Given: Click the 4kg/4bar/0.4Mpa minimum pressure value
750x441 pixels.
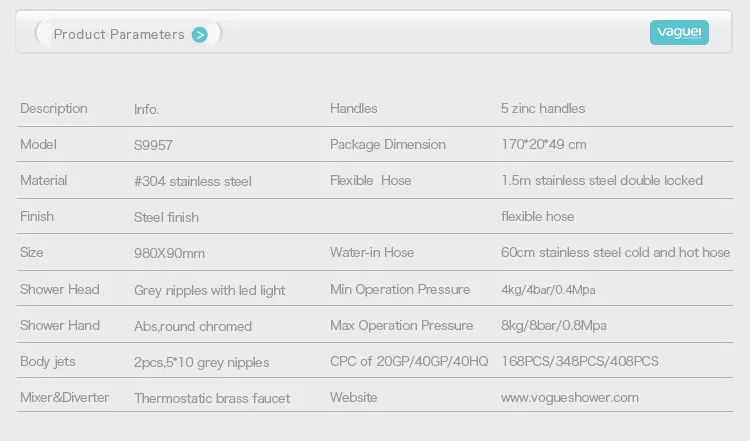Looking at the screenshot, I should tap(548, 290).
